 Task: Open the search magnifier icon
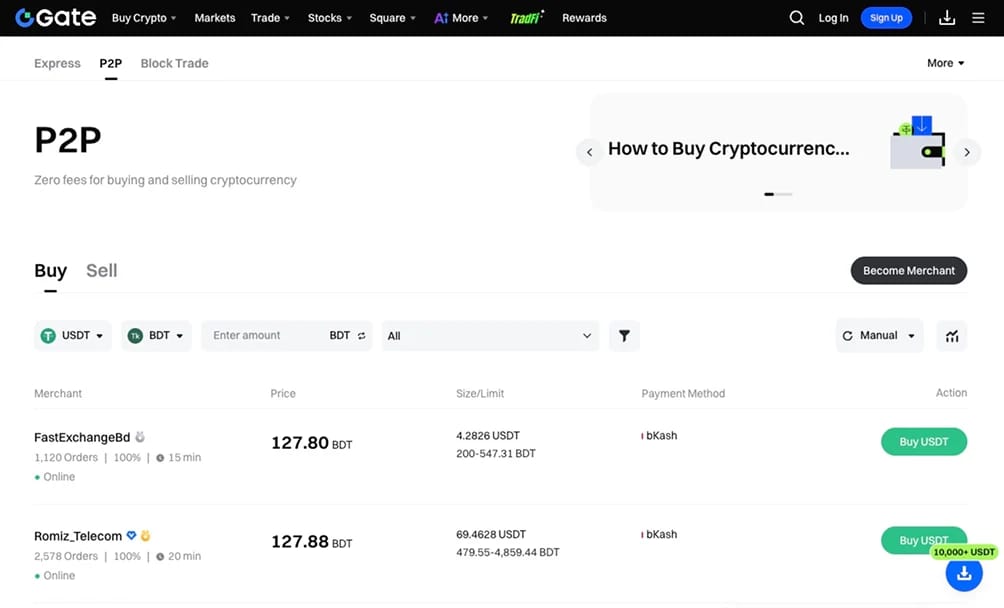coord(797,18)
